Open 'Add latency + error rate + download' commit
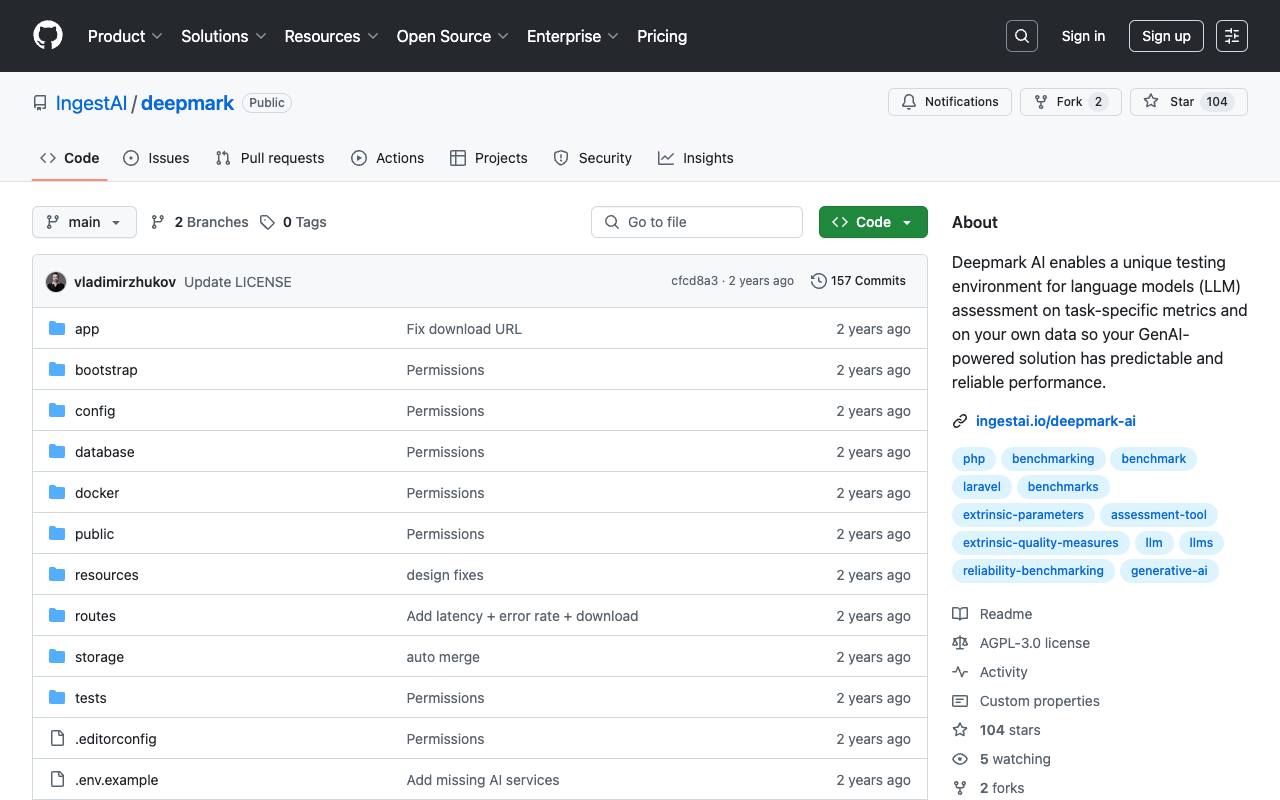The height and width of the screenshot is (800, 1280). click(522, 616)
